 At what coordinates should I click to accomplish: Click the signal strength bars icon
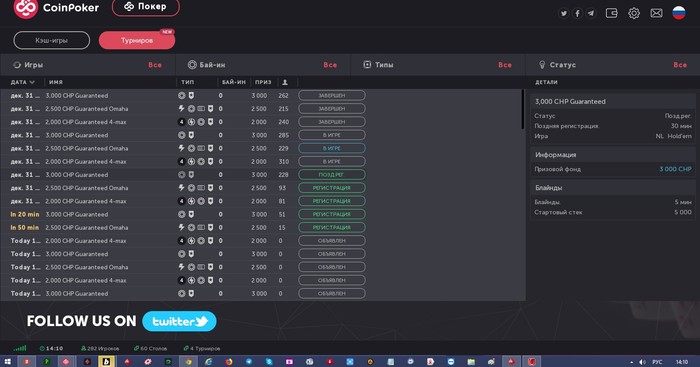tap(20, 348)
